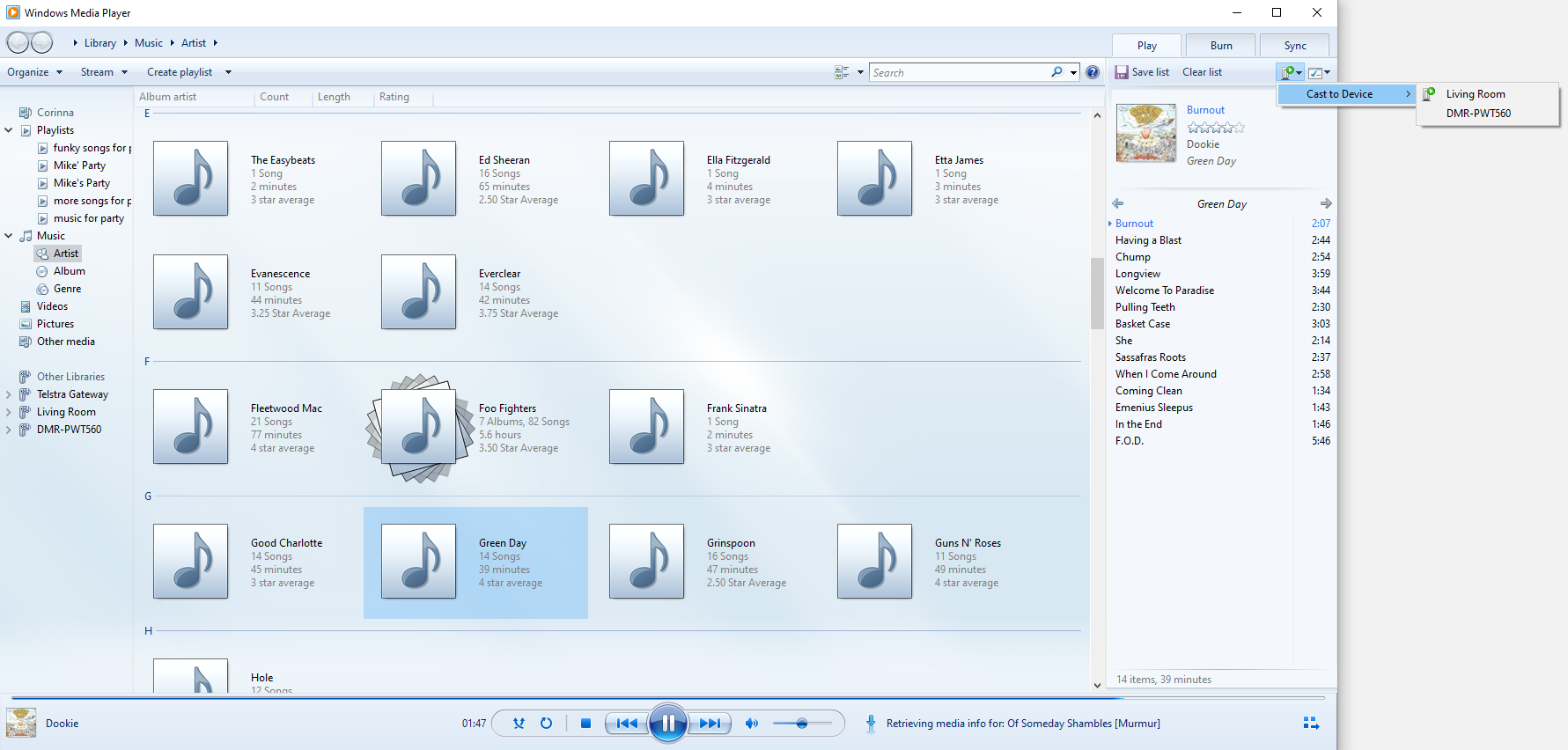Pause the current song
The image size is (1568, 750).
pos(668,724)
